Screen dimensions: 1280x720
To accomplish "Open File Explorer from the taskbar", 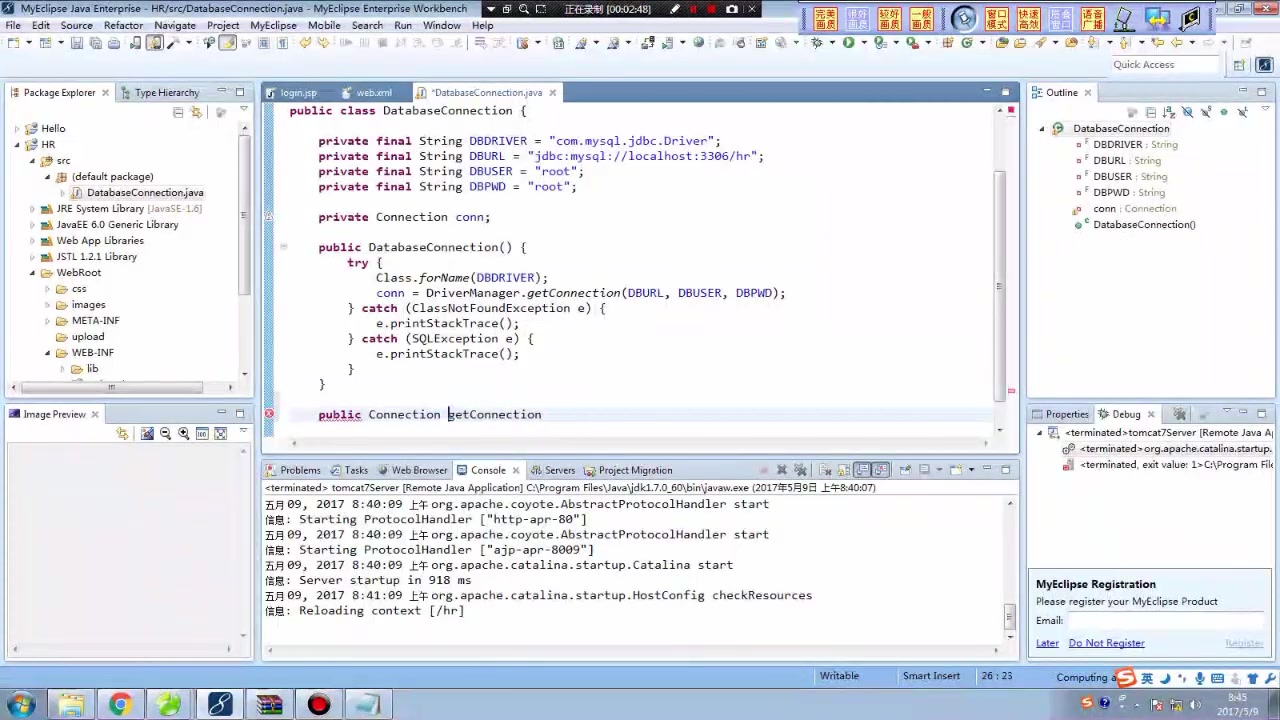I will coord(70,705).
